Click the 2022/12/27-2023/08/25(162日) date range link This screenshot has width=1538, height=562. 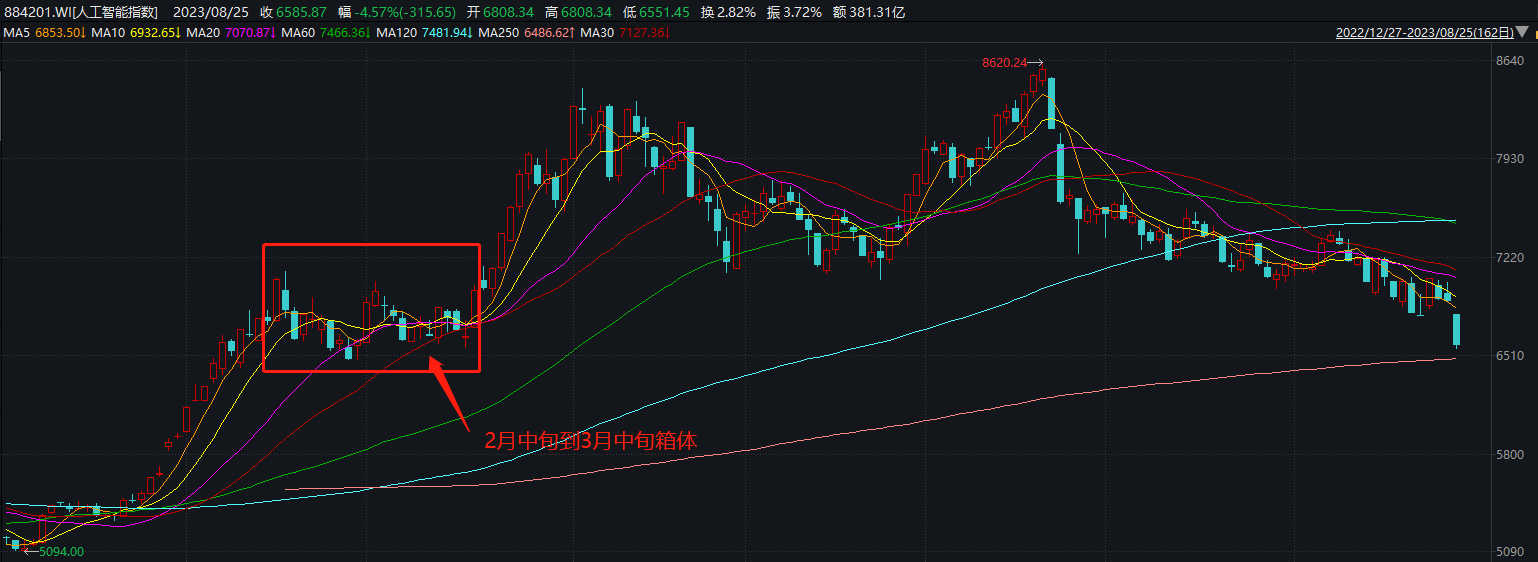(x=1425, y=33)
